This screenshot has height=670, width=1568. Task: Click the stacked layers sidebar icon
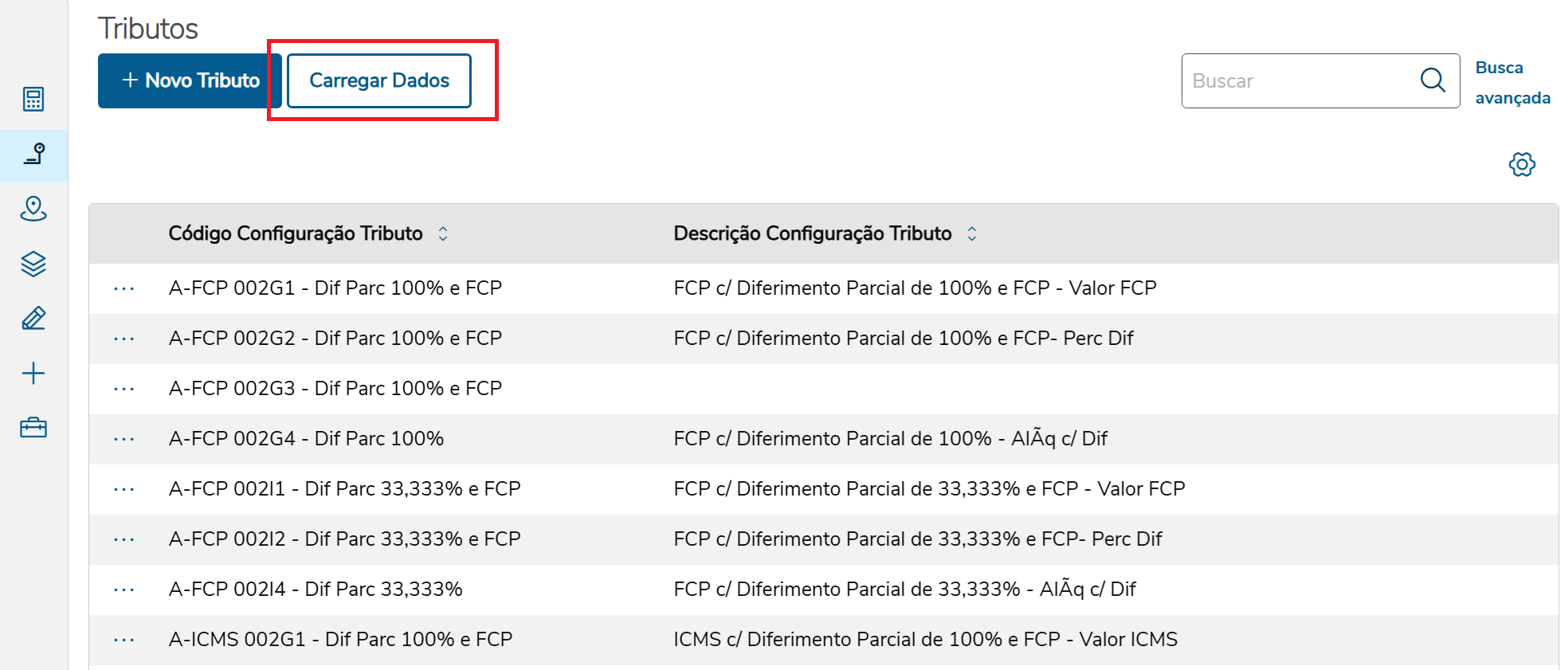pos(33,264)
